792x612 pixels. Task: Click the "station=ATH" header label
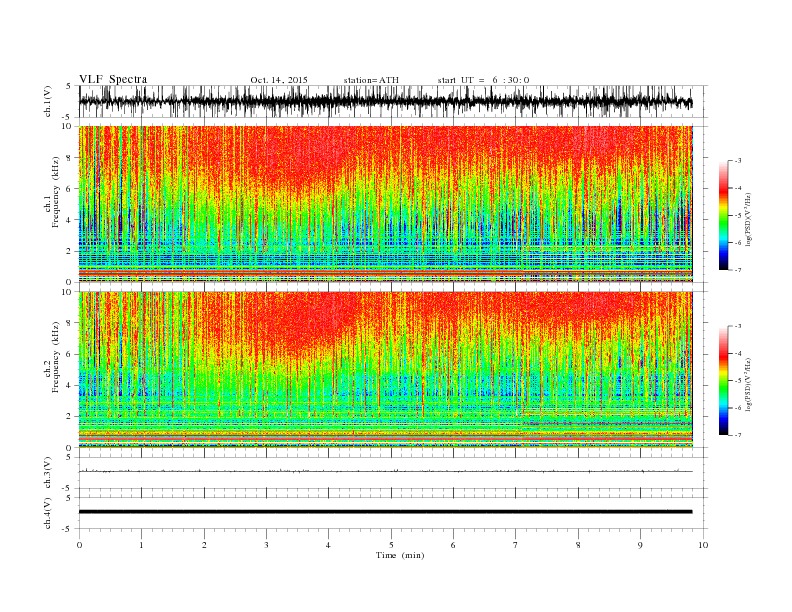[x=371, y=80]
